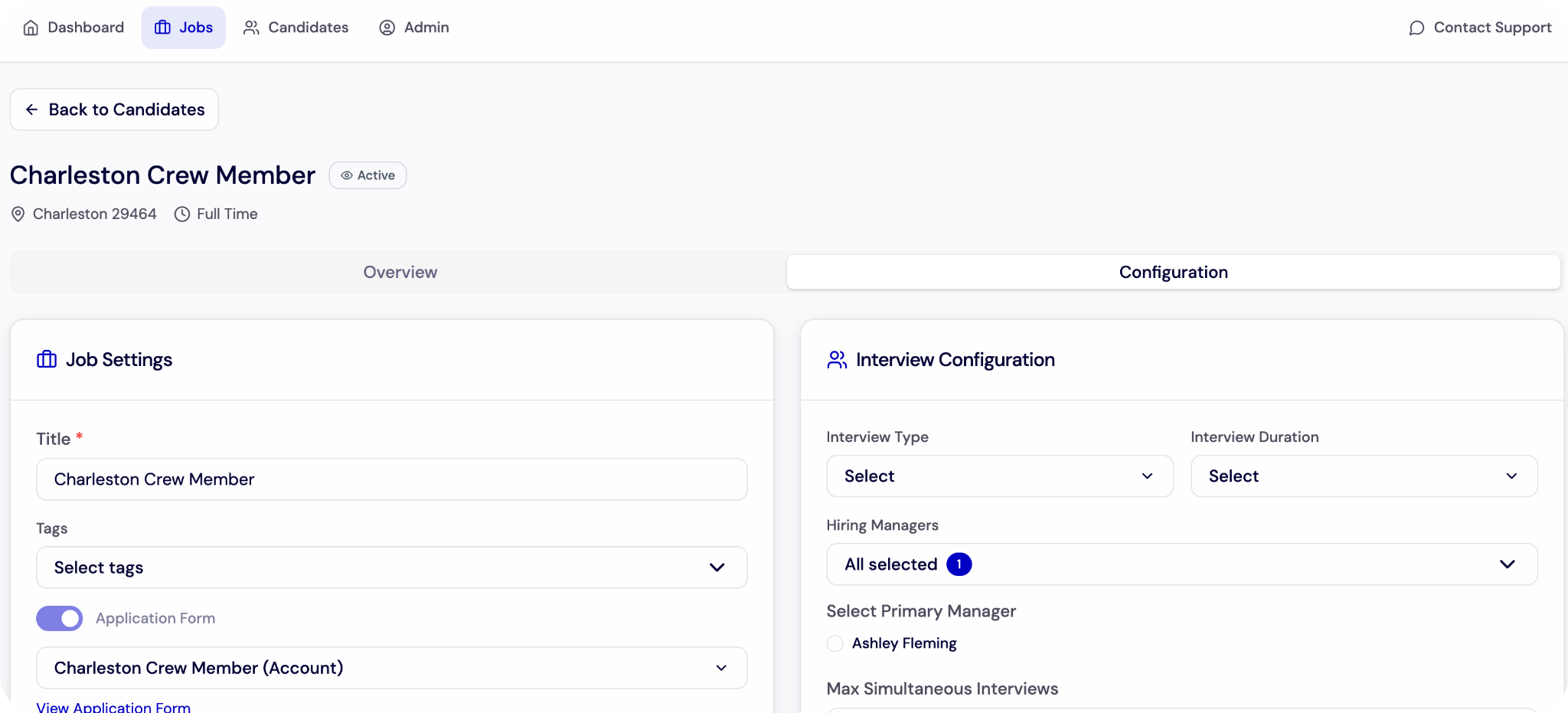Switch to the Overview tab
This screenshot has width=1568, height=713.
400,272
